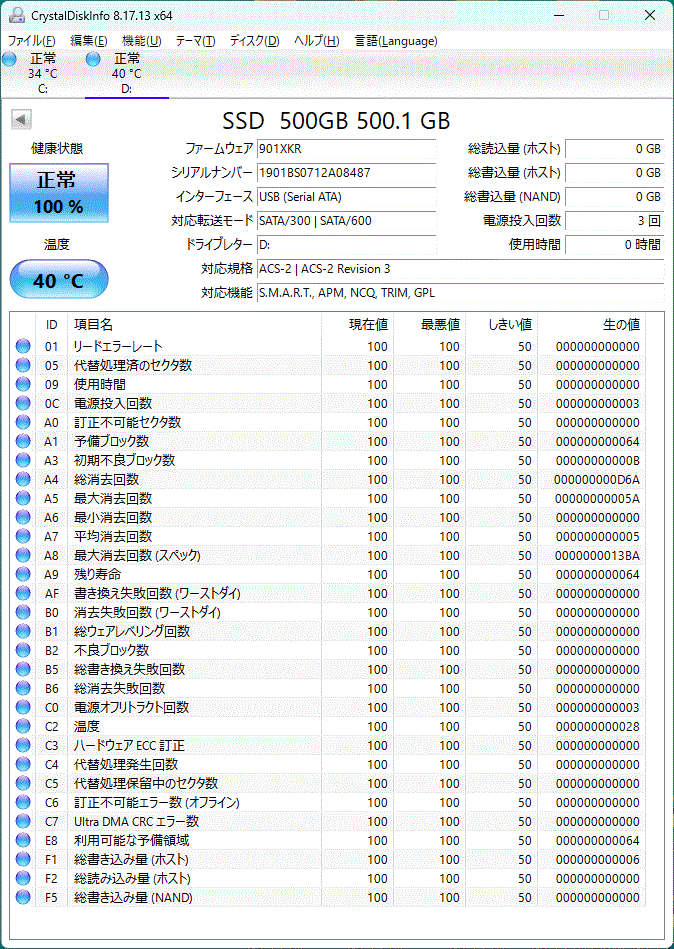Click the シリアルナンバー field 1901BS0712A08487
The width and height of the screenshot is (674, 949).
tap(346, 172)
